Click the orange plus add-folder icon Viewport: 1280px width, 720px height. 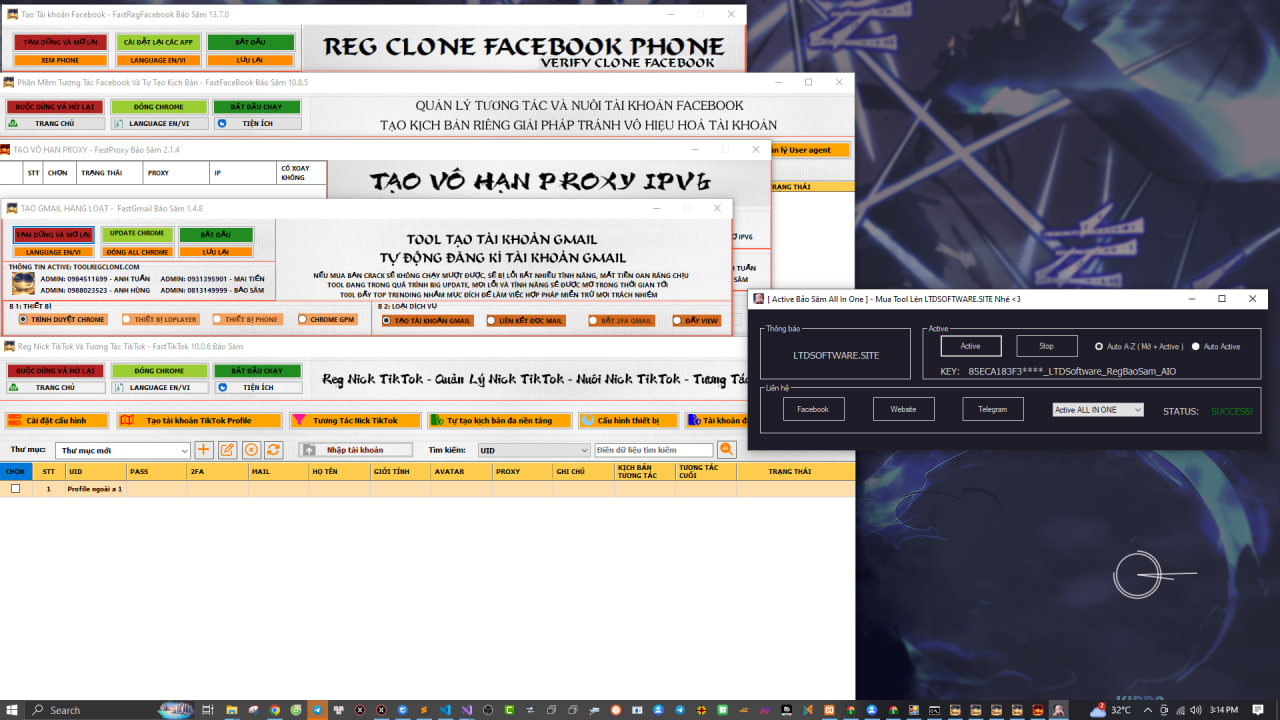[x=204, y=450]
